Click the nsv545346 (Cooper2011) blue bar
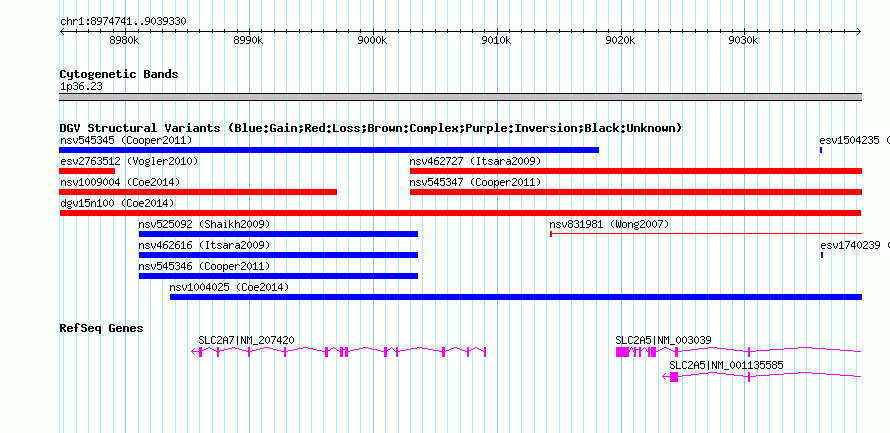Image resolution: width=890 pixels, height=433 pixels. (278, 276)
